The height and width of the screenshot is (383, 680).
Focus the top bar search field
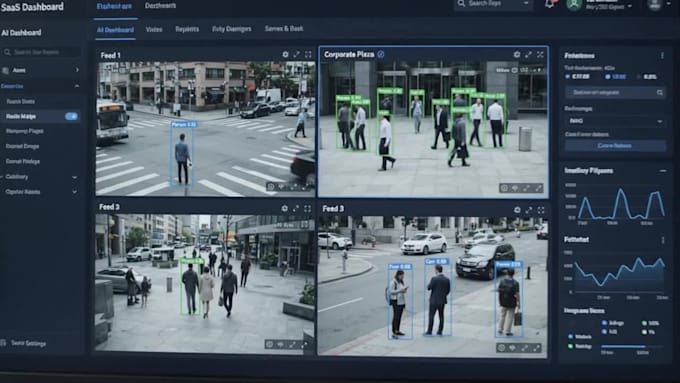[494, 4]
